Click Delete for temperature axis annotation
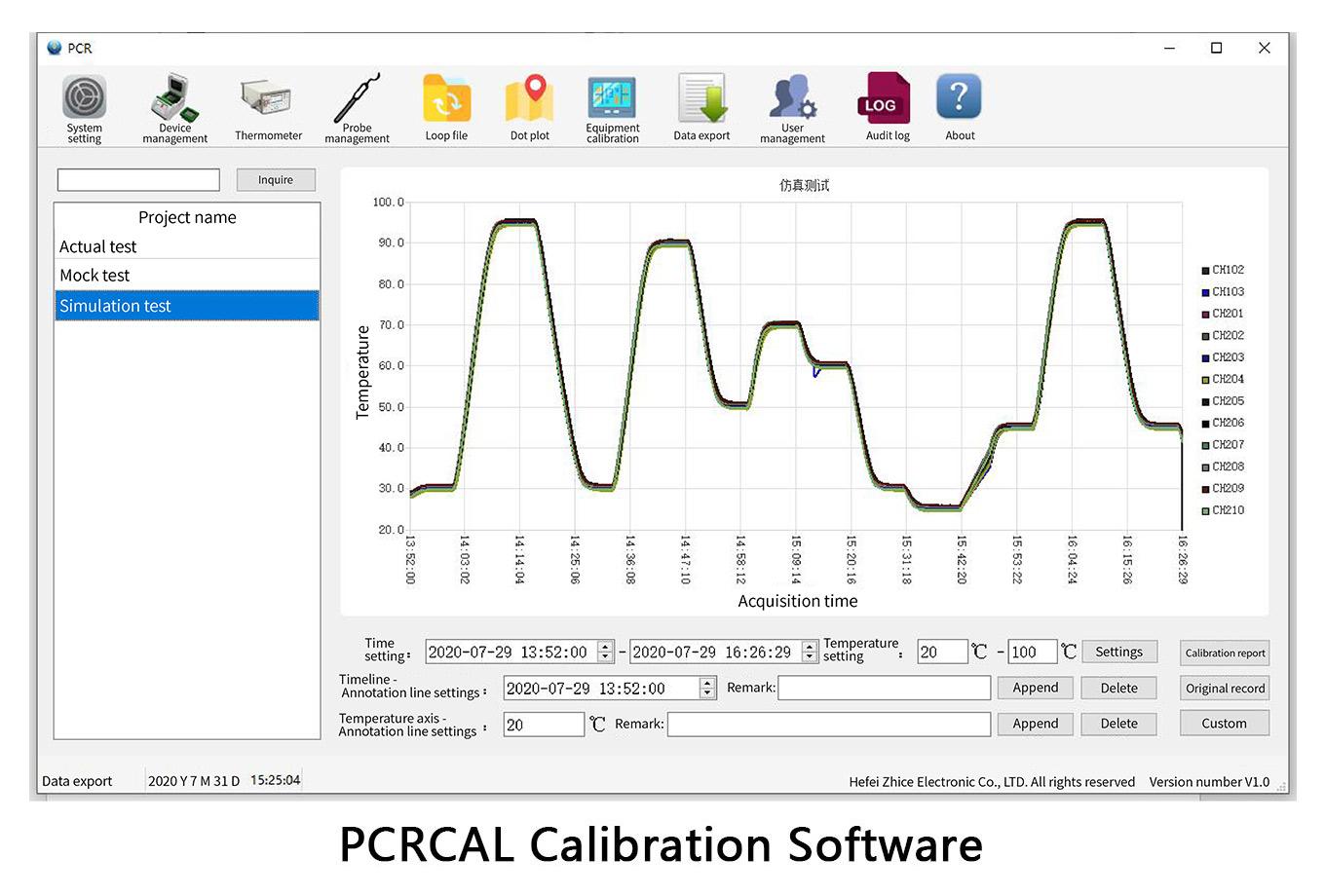The height and width of the screenshot is (896, 1325). (x=1118, y=725)
